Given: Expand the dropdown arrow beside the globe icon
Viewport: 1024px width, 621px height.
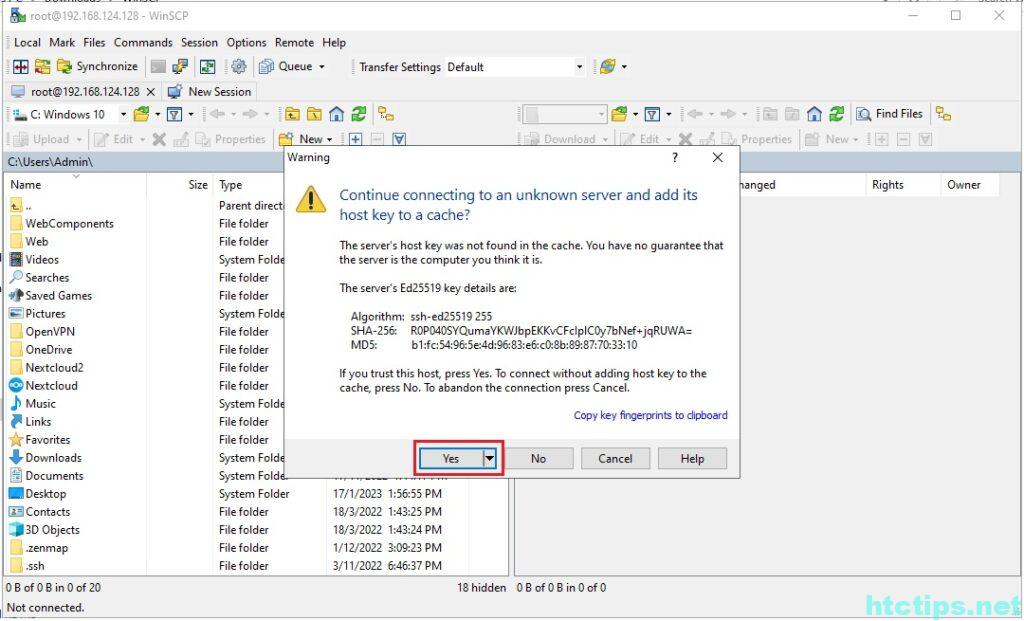Looking at the screenshot, I should coord(624,67).
